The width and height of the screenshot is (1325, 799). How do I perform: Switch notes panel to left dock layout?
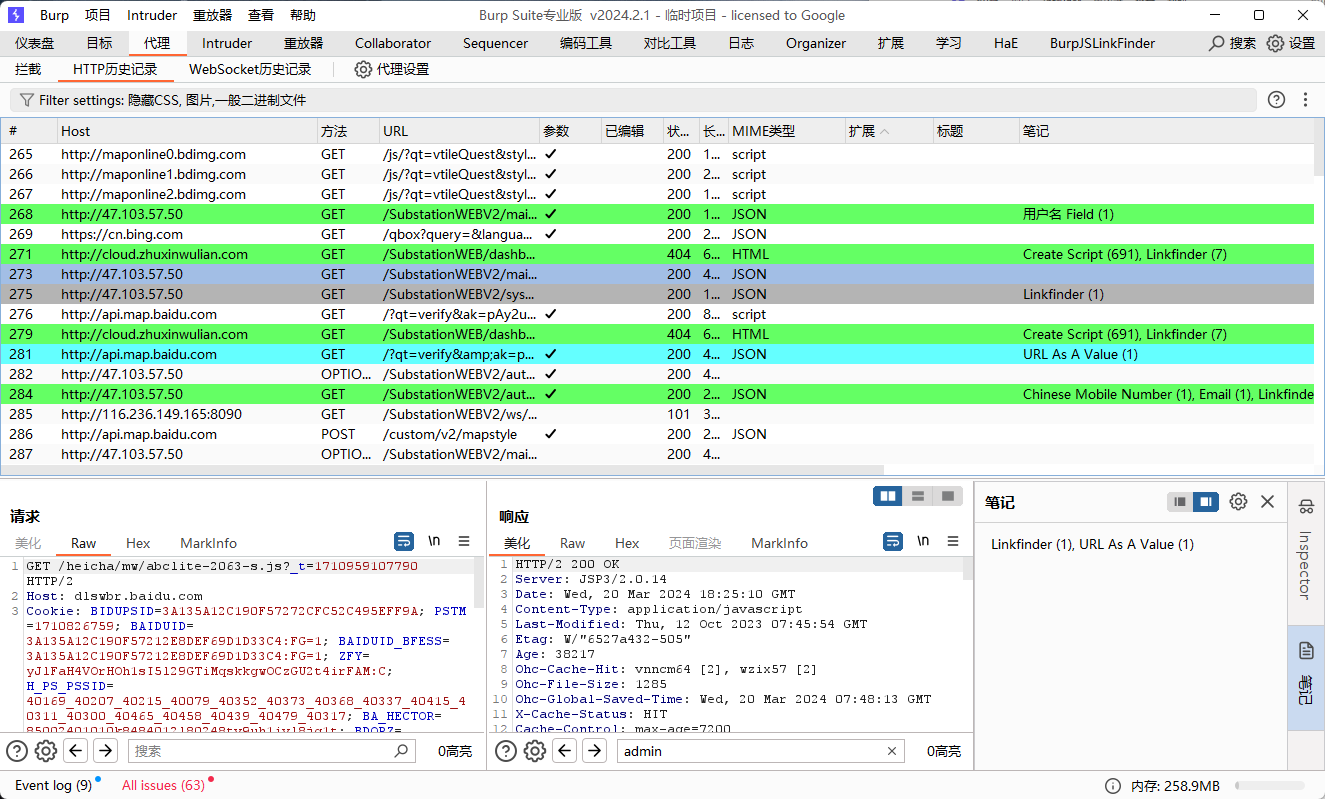pyautogui.click(x=1180, y=502)
